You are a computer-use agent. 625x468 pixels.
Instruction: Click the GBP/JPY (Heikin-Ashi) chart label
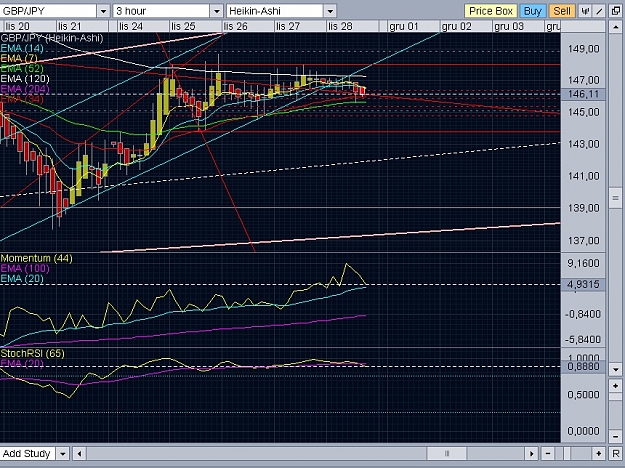[x=52, y=38]
